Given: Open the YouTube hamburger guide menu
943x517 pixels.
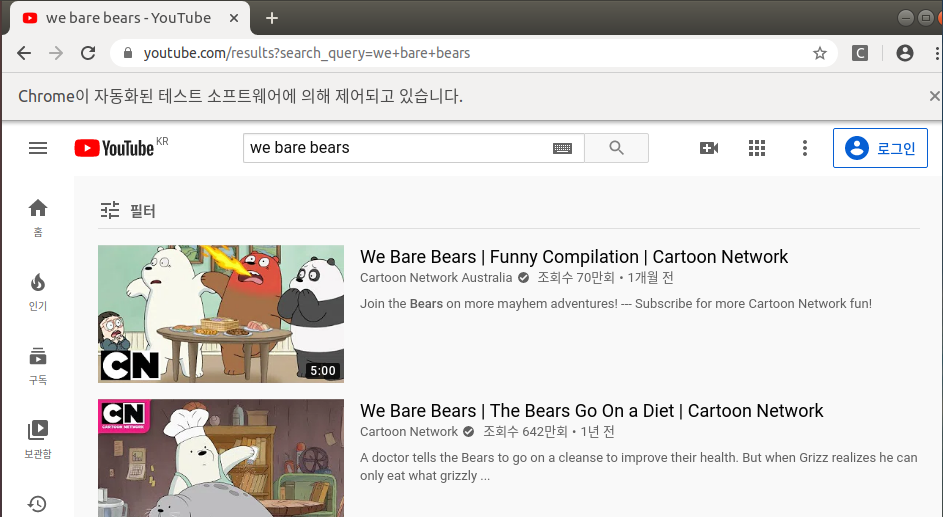Looking at the screenshot, I should click(x=38, y=148).
